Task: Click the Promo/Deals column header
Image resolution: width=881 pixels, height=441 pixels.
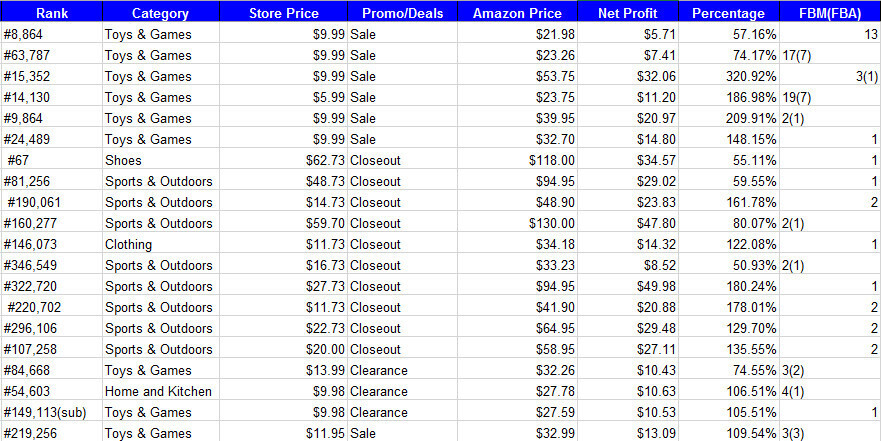Action: [402, 14]
